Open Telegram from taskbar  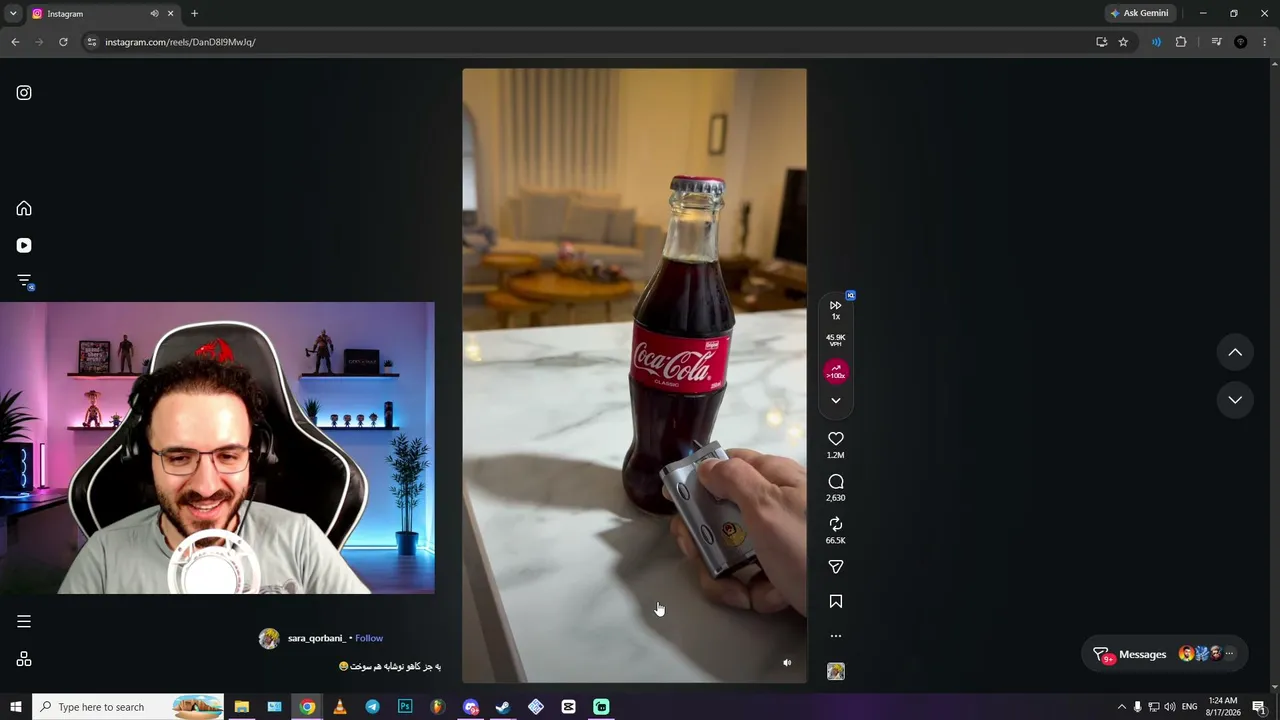[372, 707]
